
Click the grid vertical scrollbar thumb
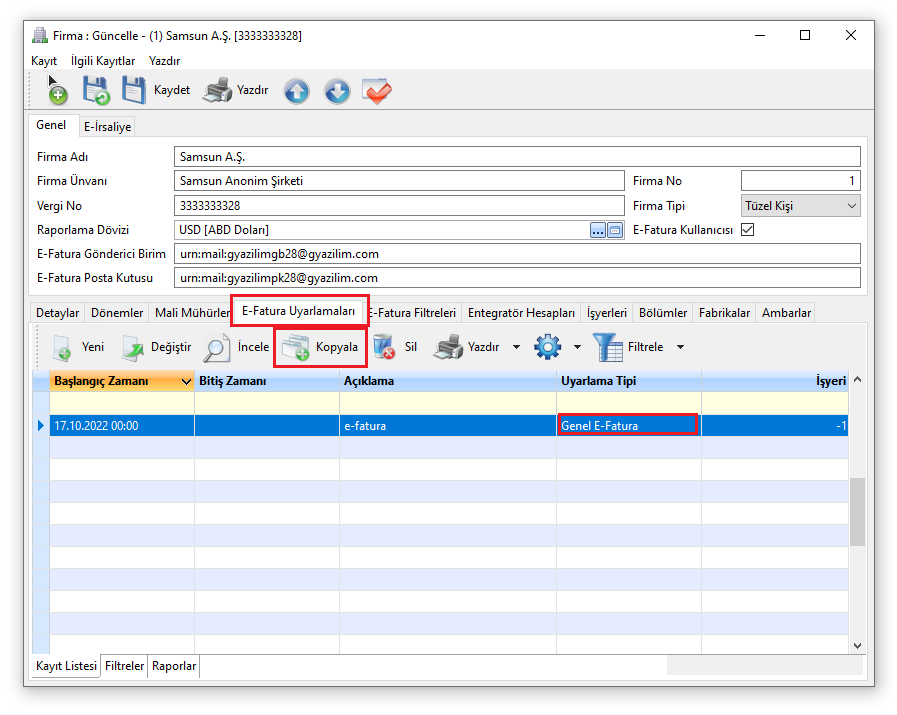pyautogui.click(x=857, y=511)
